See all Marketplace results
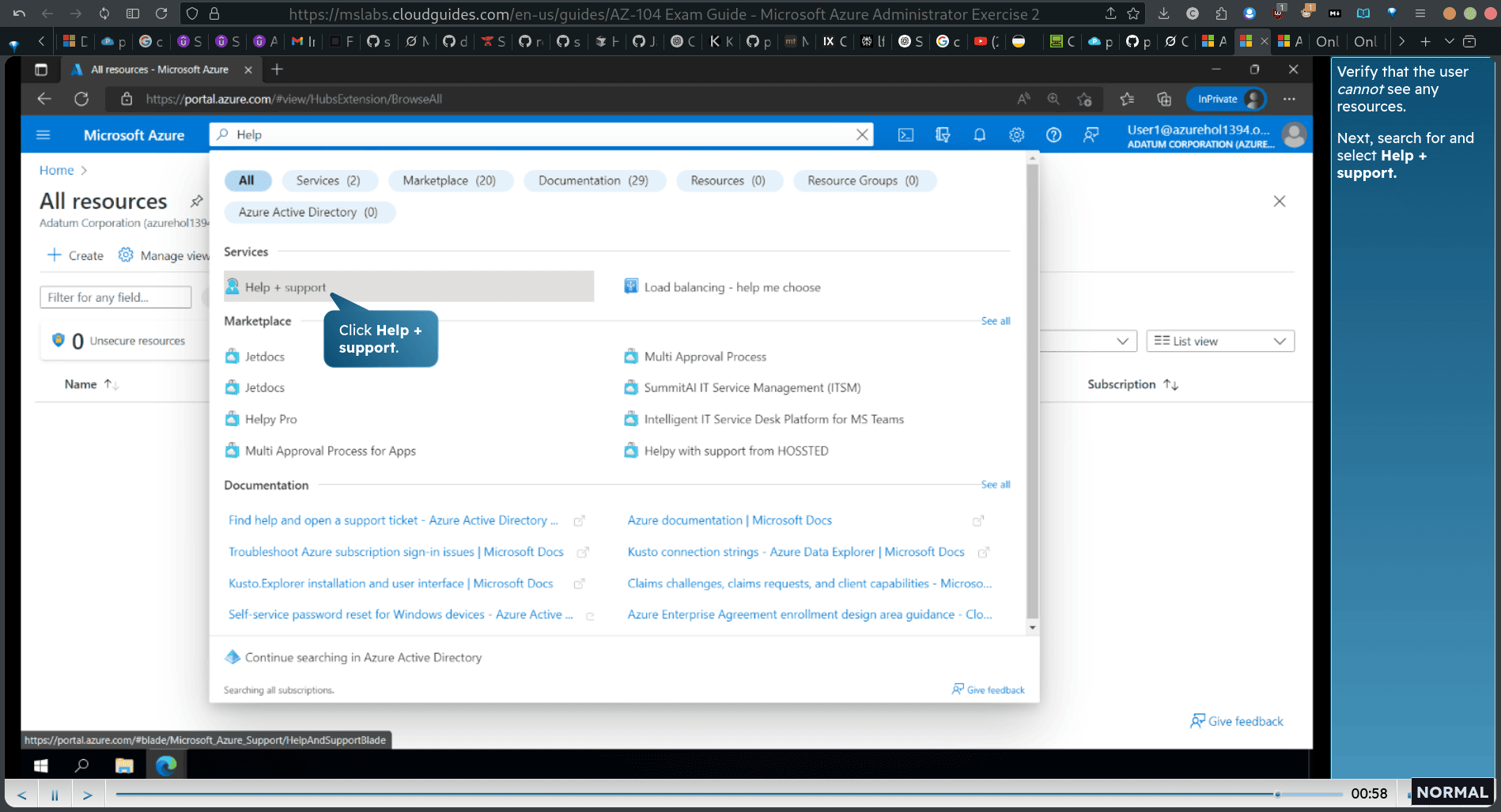 995,321
